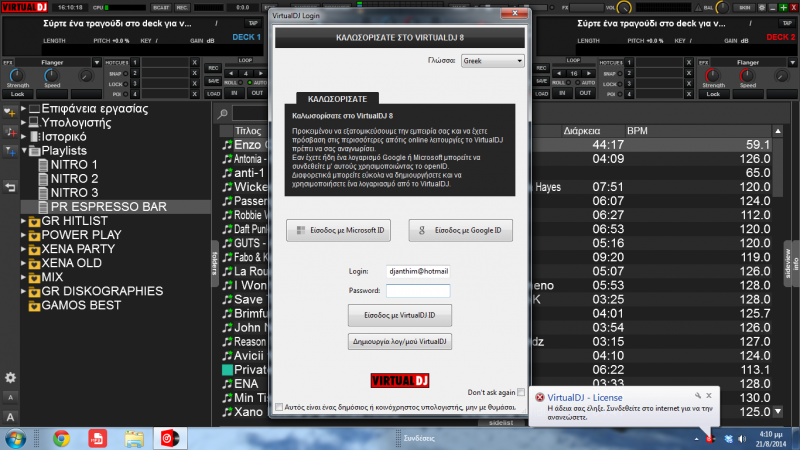Click the add filter folder icon
The height and width of the screenshot is (450, 800).
pyautogui.click(x=10, y=151)
